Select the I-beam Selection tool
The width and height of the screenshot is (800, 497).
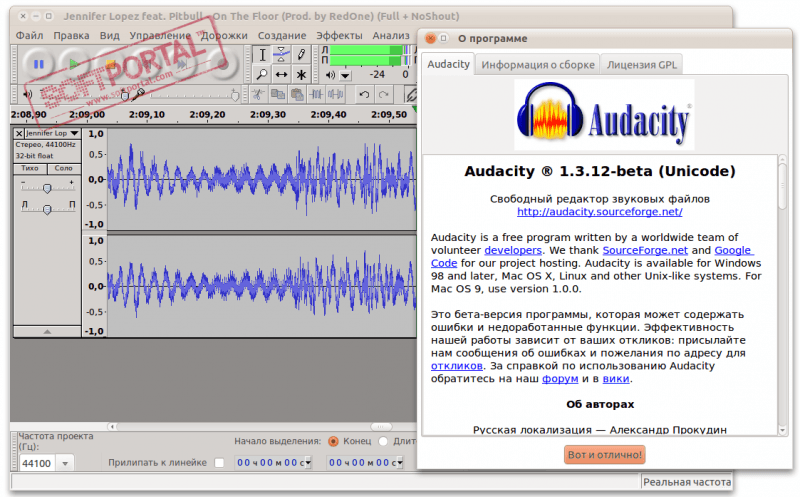pos(262,55)
